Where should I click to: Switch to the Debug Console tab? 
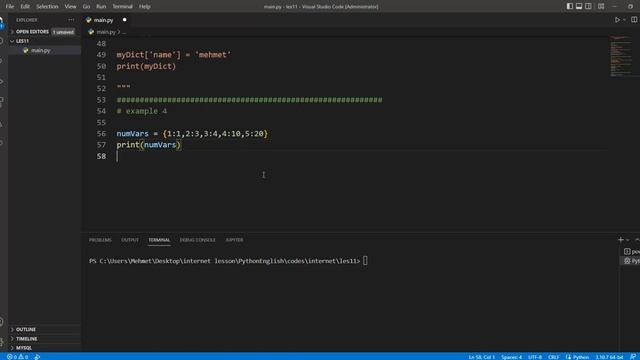pos(198,240)
